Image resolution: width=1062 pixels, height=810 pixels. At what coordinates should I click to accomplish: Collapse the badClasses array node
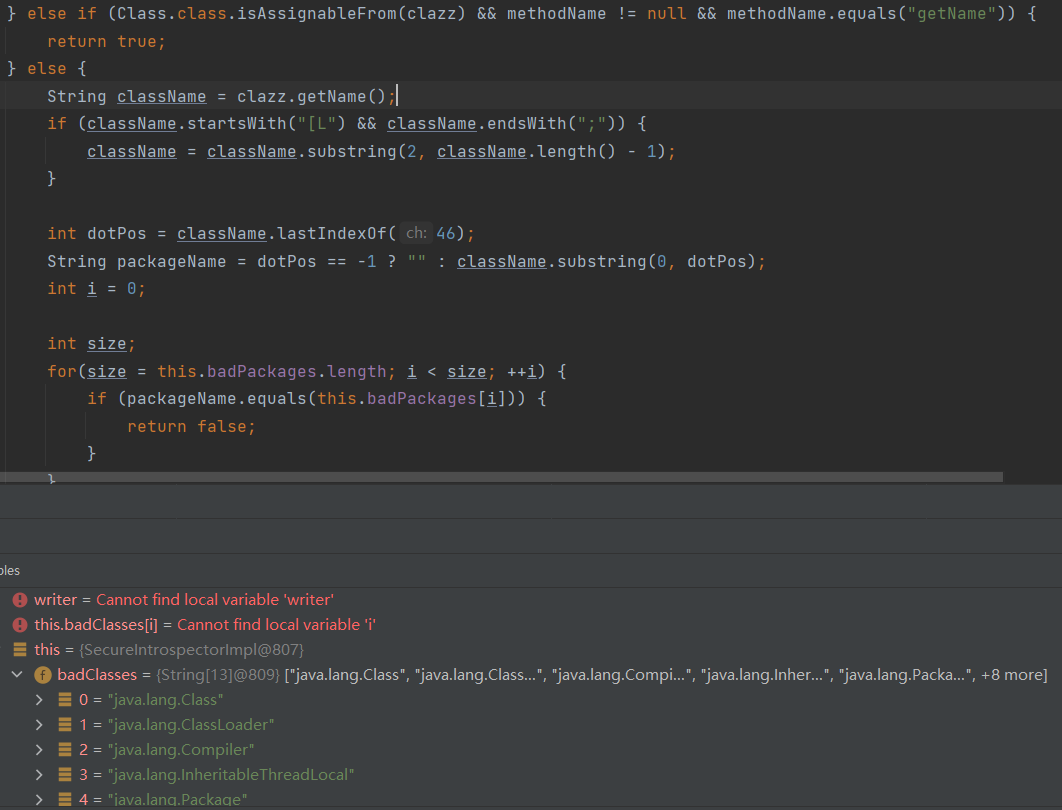point(16,675)
